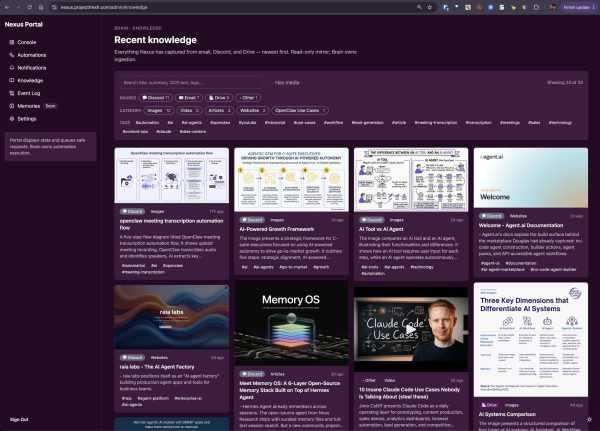Toggle the Discord source filter chip
600x431 pixels.
(x=156, y=98)
